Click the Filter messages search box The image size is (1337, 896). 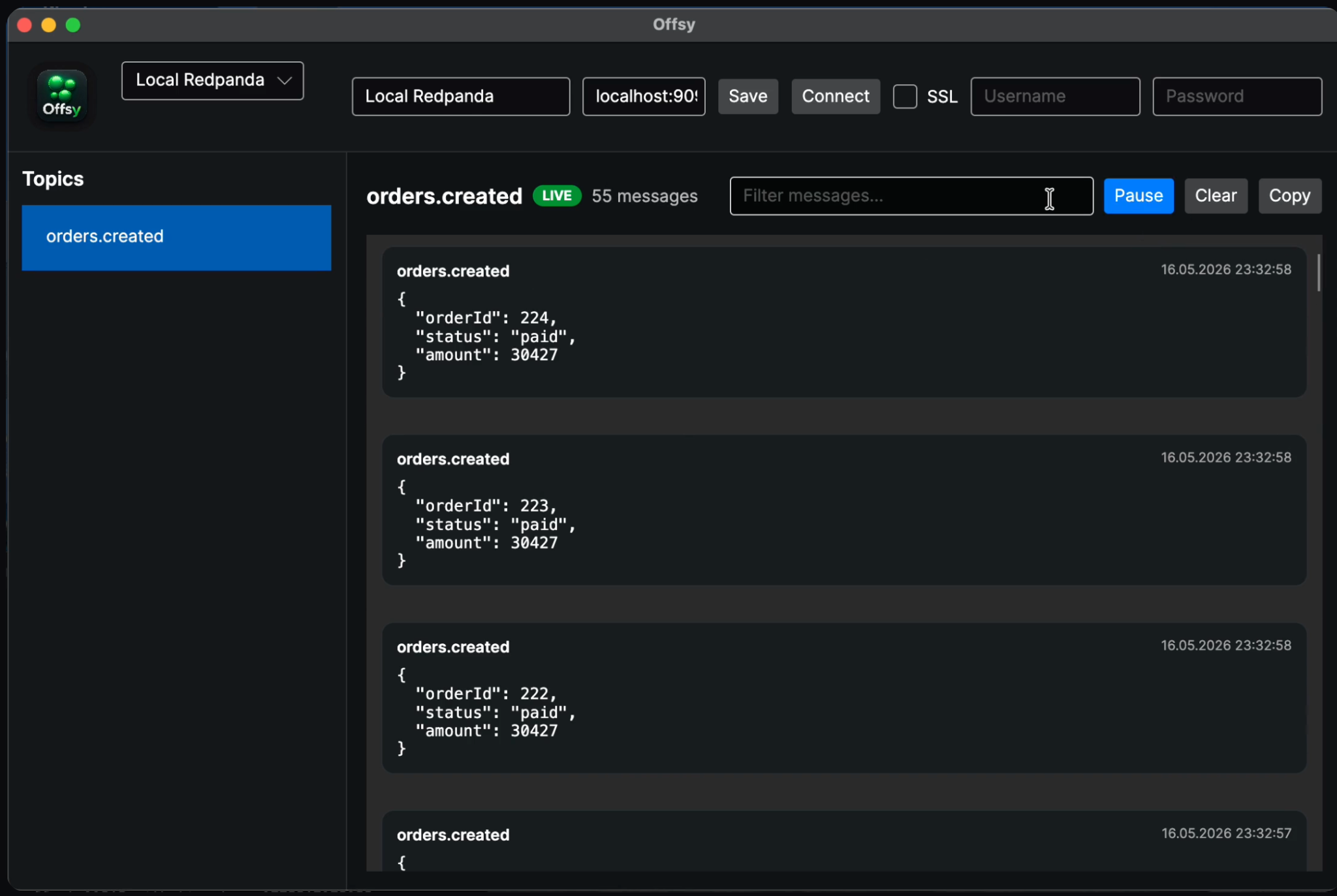911,196
